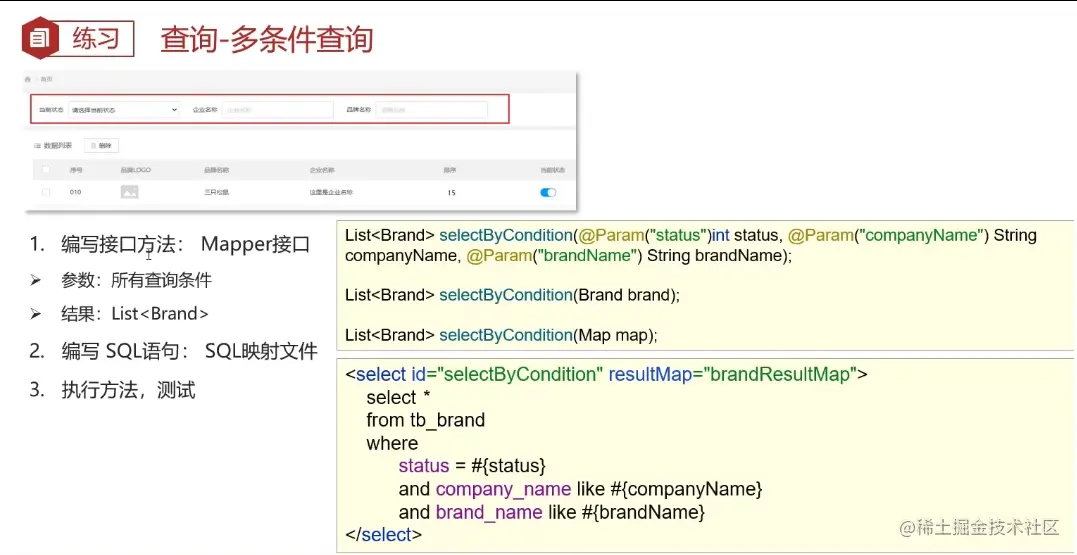This screenshot has width=1077, height=555.
Task: Click the bullet 参数: 所有查询条件
Action: click(136, 280)
